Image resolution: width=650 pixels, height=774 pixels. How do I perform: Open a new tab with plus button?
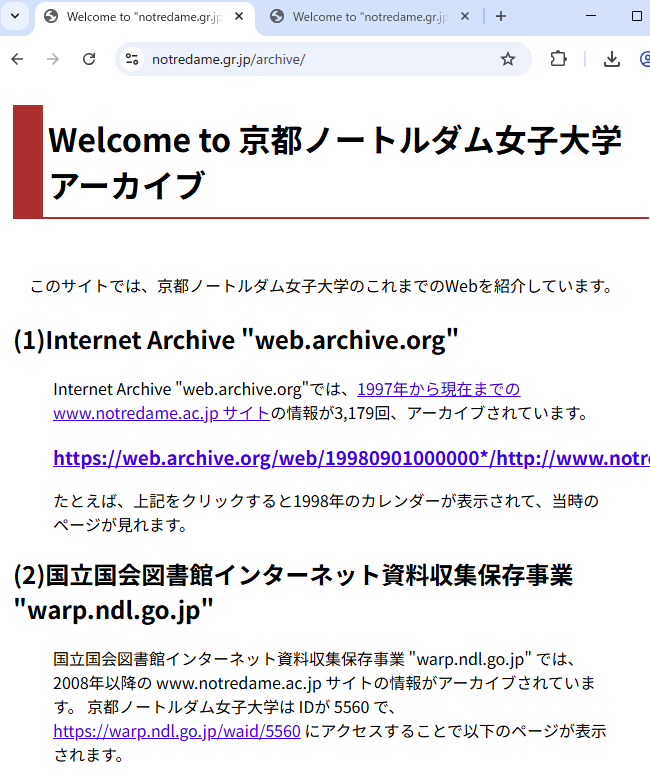click(x=501, y=16)
